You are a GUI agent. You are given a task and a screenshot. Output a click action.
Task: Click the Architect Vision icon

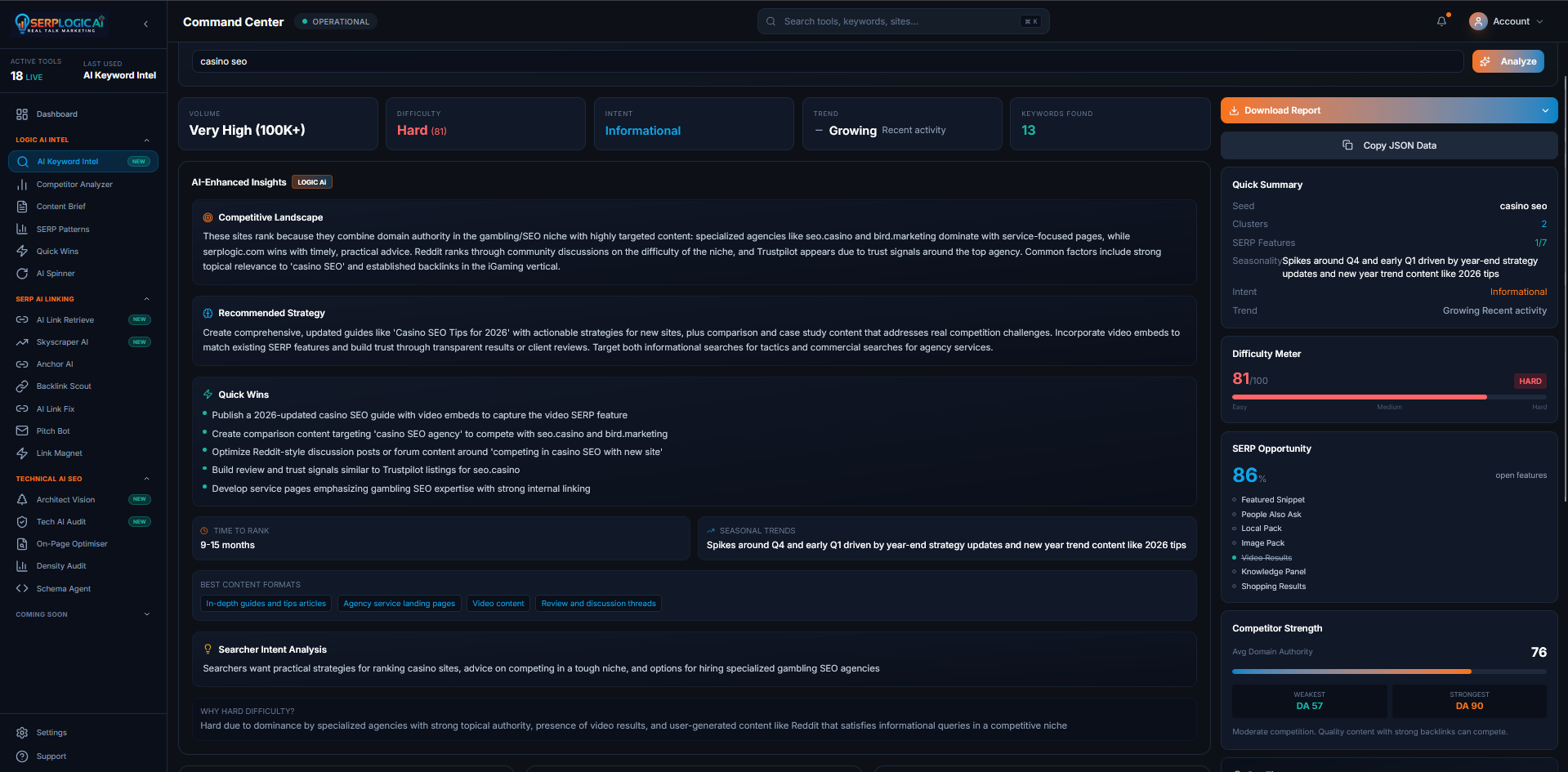[x=22, y=499]
